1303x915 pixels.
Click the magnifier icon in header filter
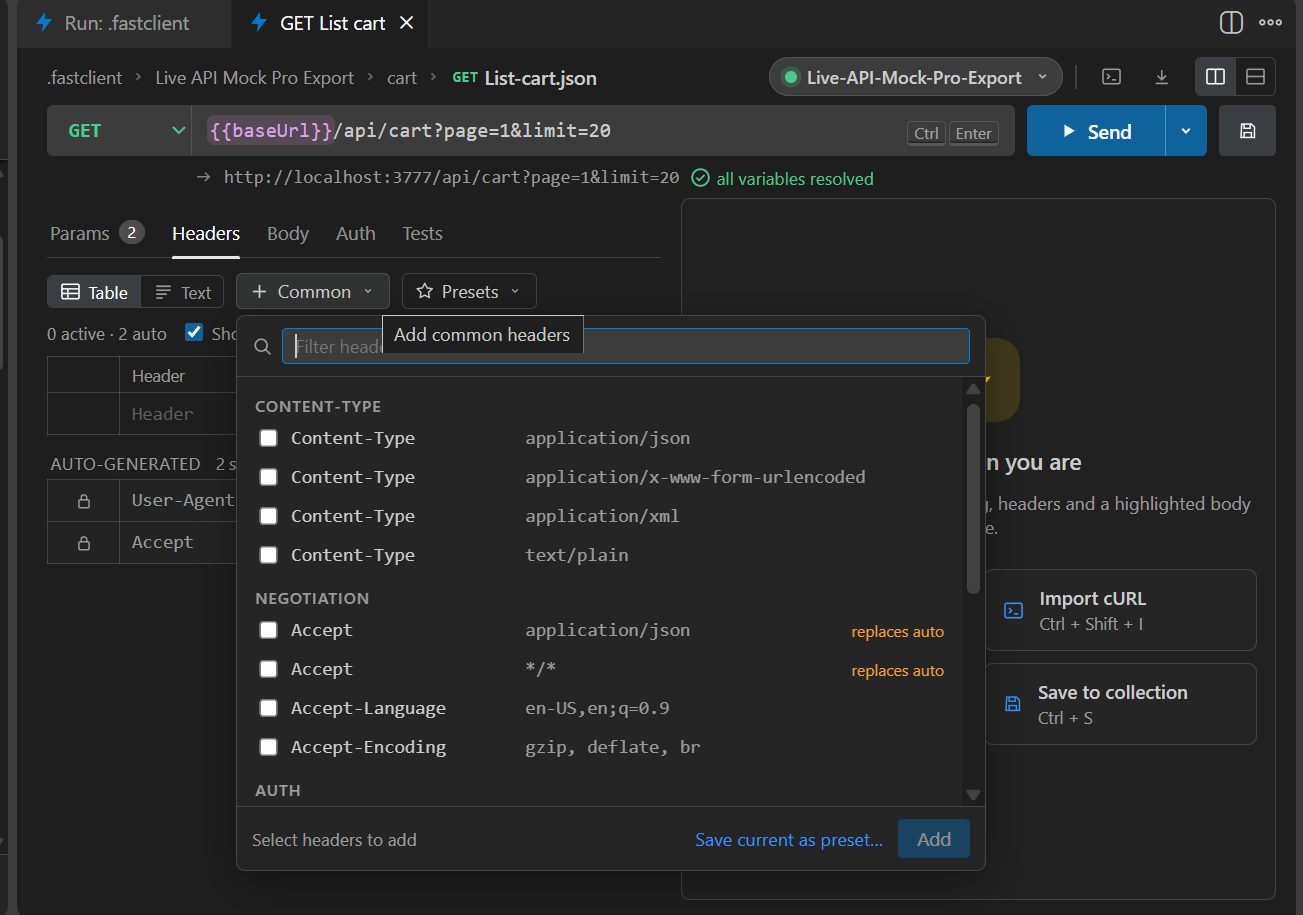(263, 346)
